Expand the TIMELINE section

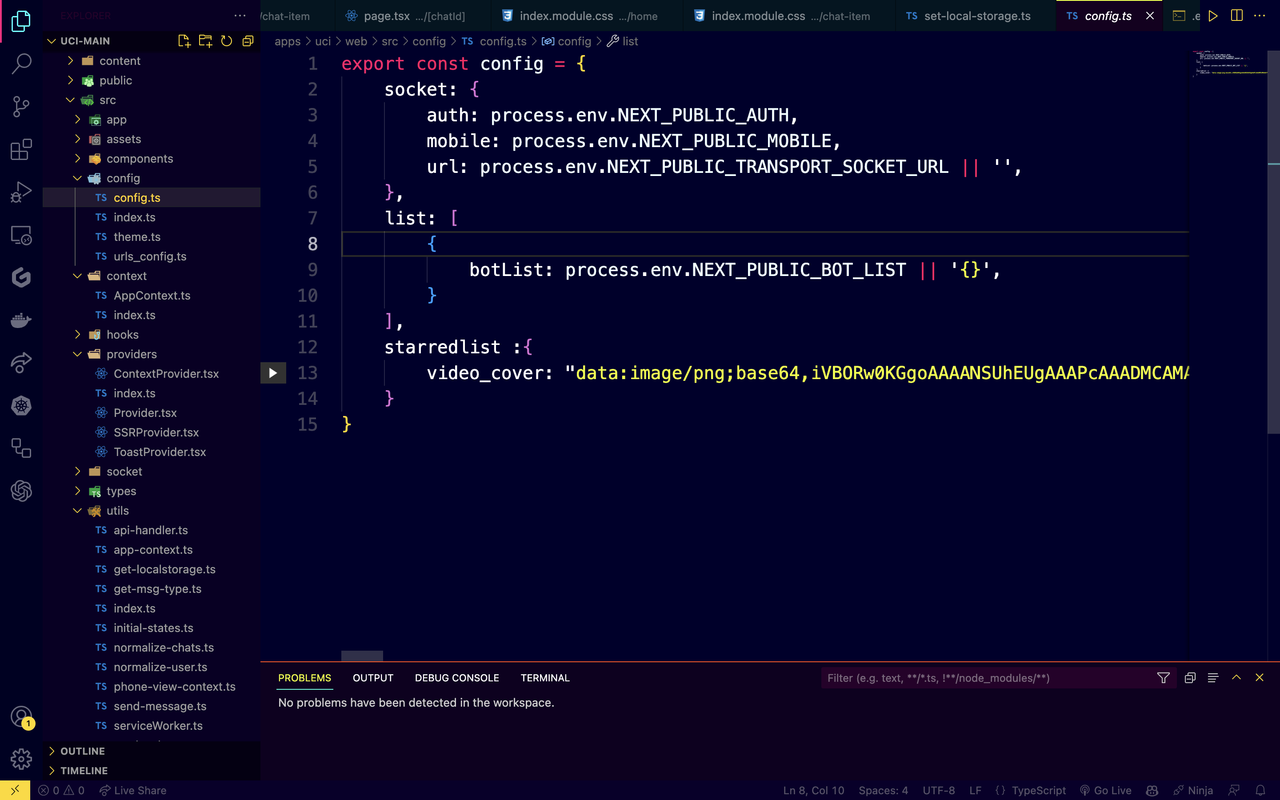pyautogui.click(x=151, y=771)
